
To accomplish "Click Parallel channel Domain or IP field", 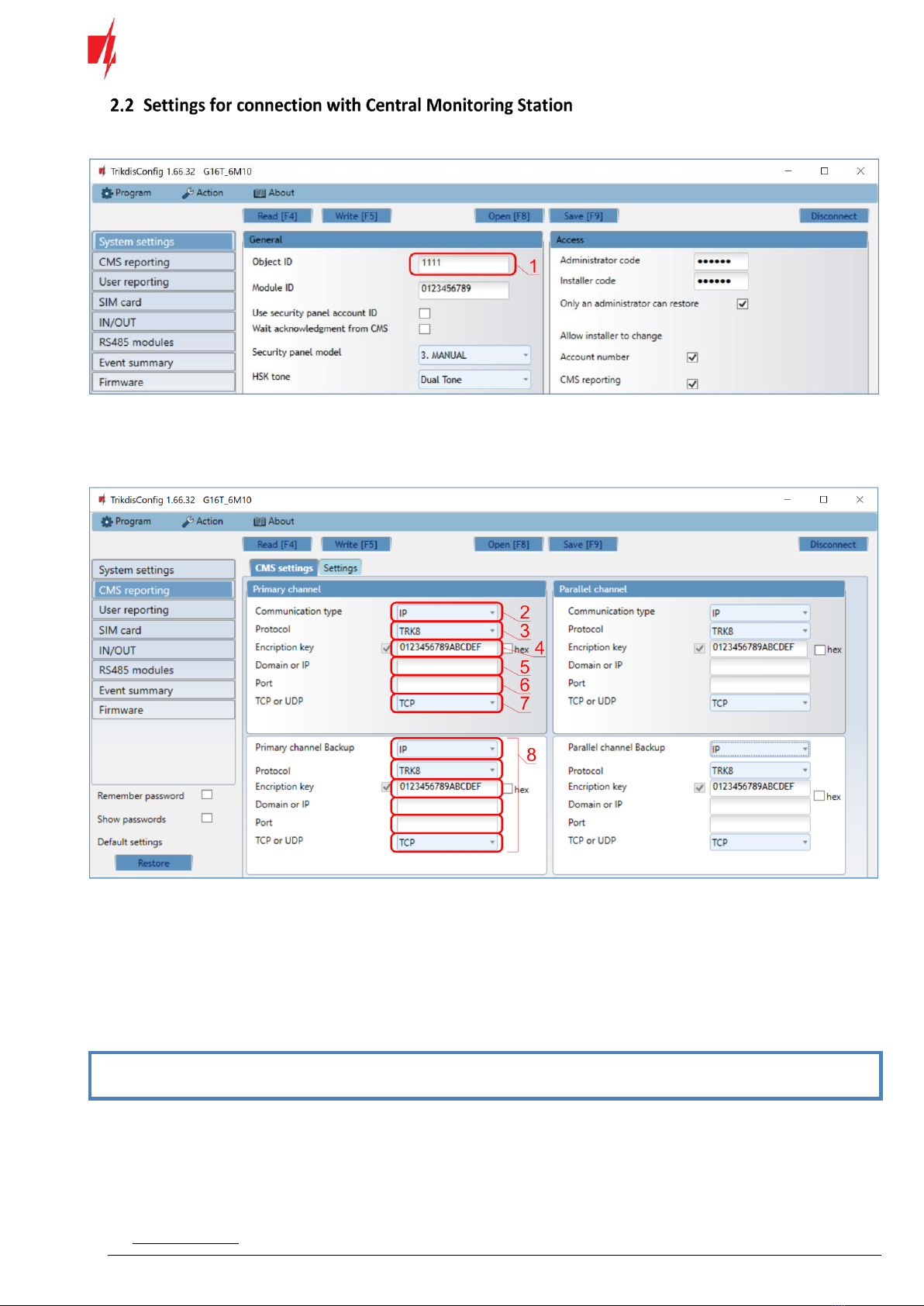I will coord(760,667).
